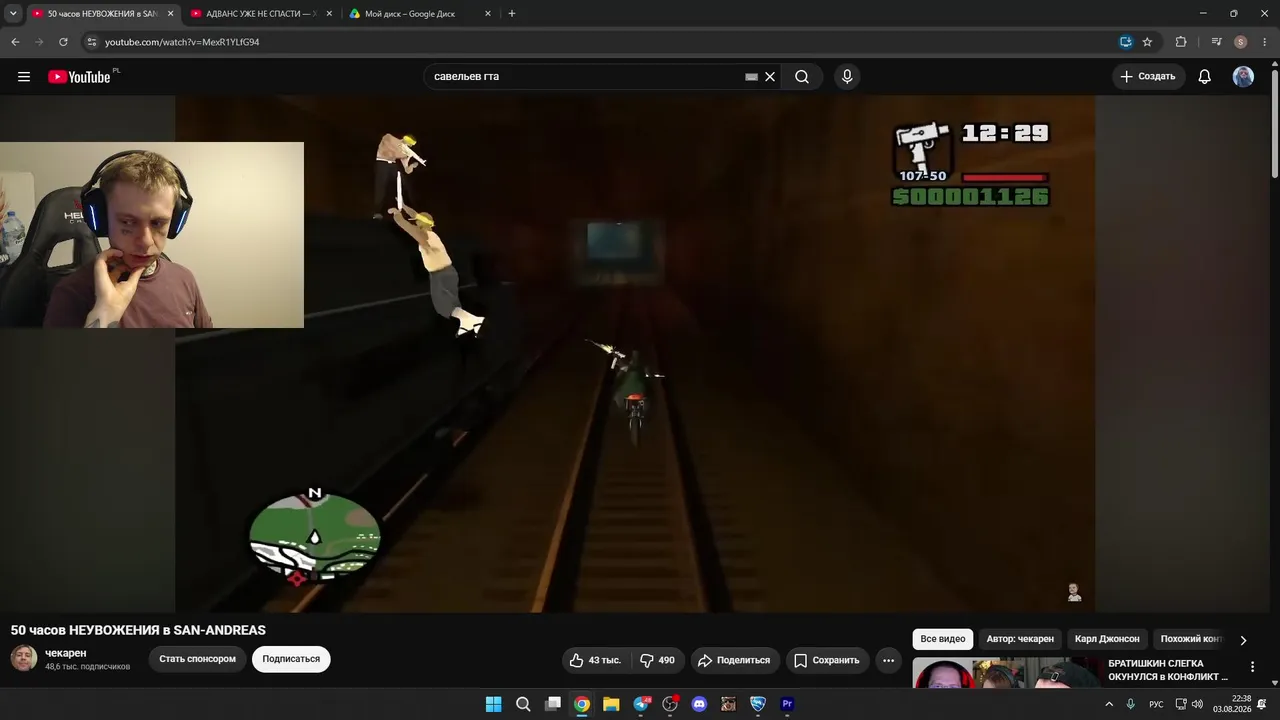Viewport: 1280px width, 720px height.
Task: View site information for youtube.com
Action: (x=91, y=42)
